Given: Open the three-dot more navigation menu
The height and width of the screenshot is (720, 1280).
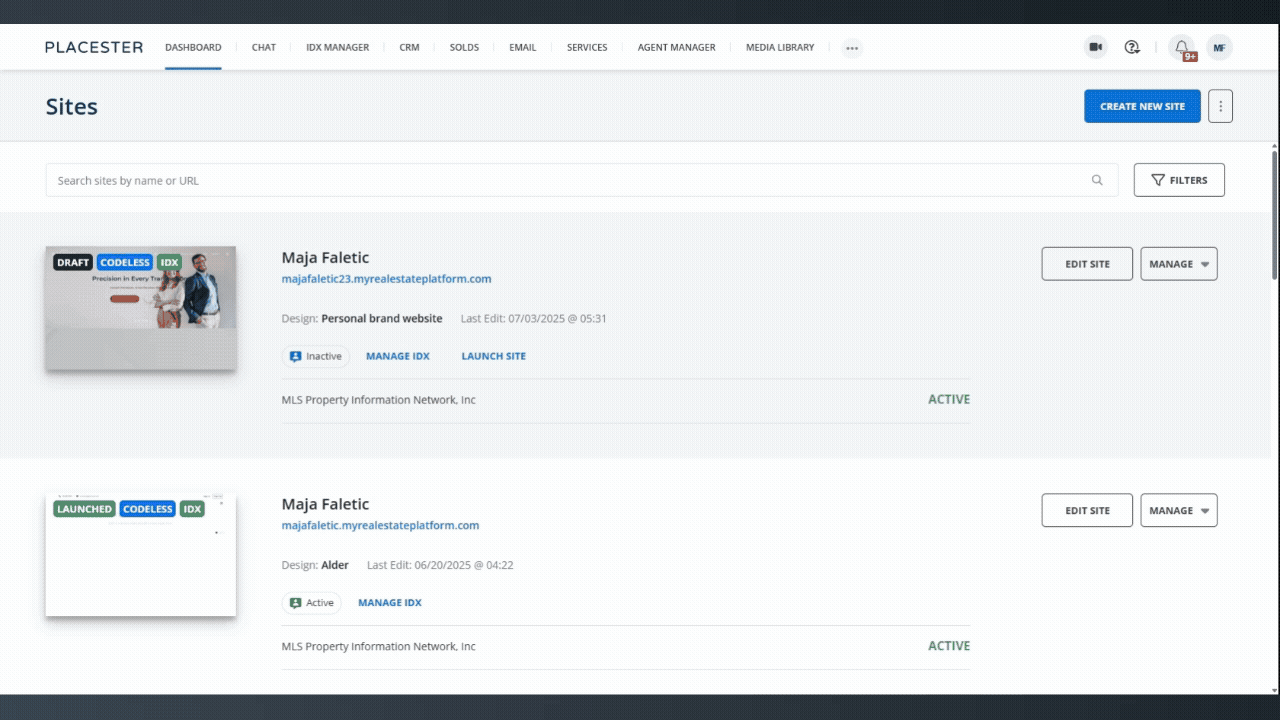Looking at the screenshot, I should click(851, 47).
